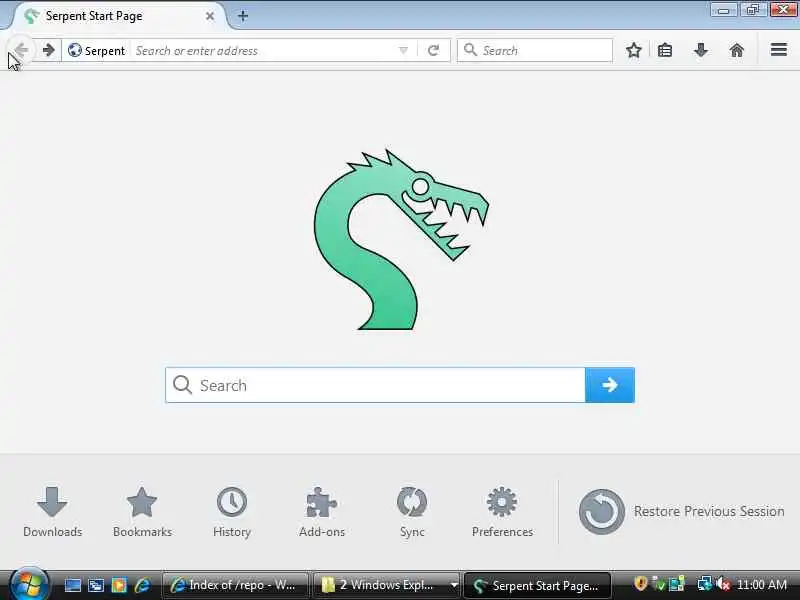Click Restore Previous Session
The image size is (800, 600).
point(681,511)
